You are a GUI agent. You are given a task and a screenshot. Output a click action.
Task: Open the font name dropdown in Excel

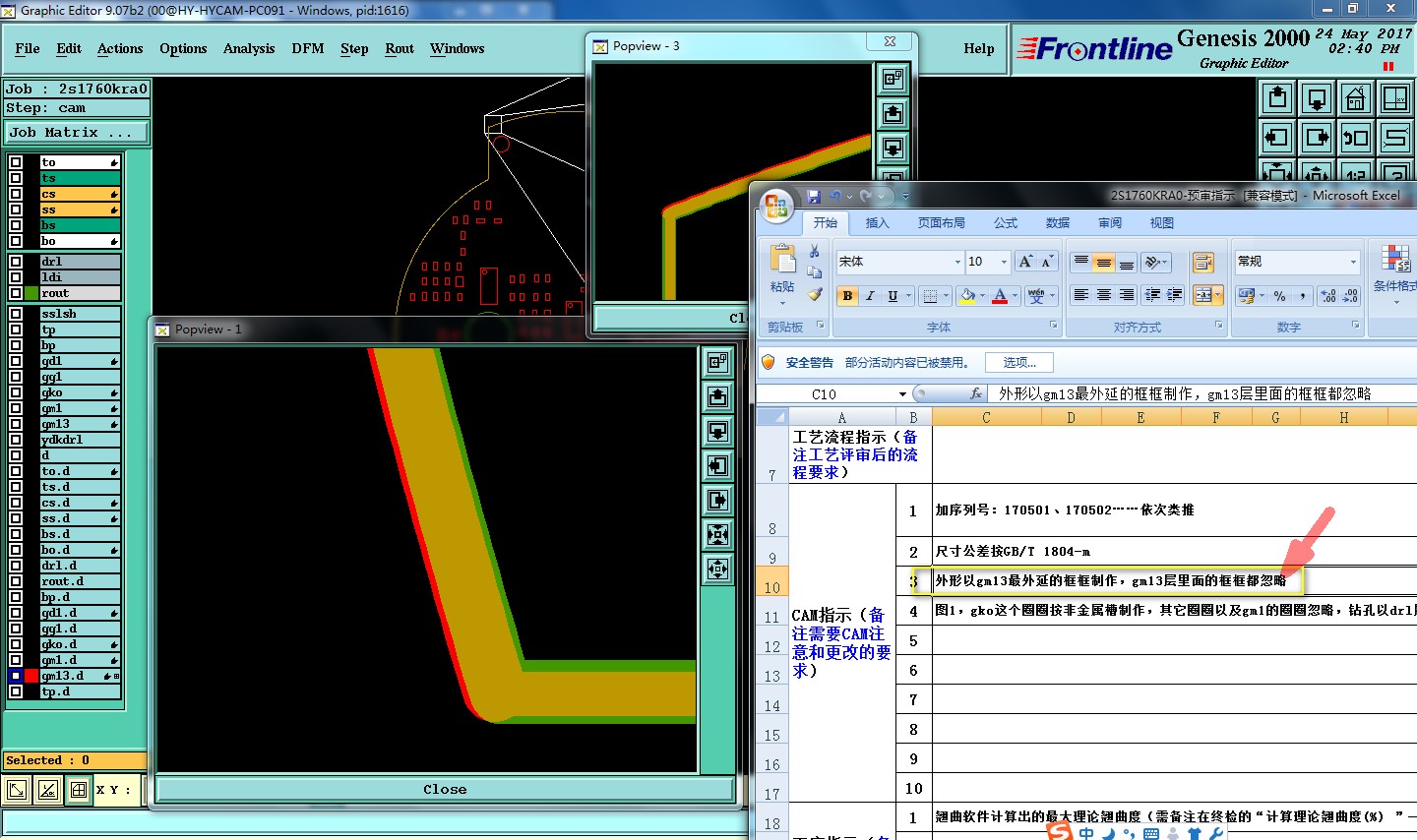[x=957, y=262]
